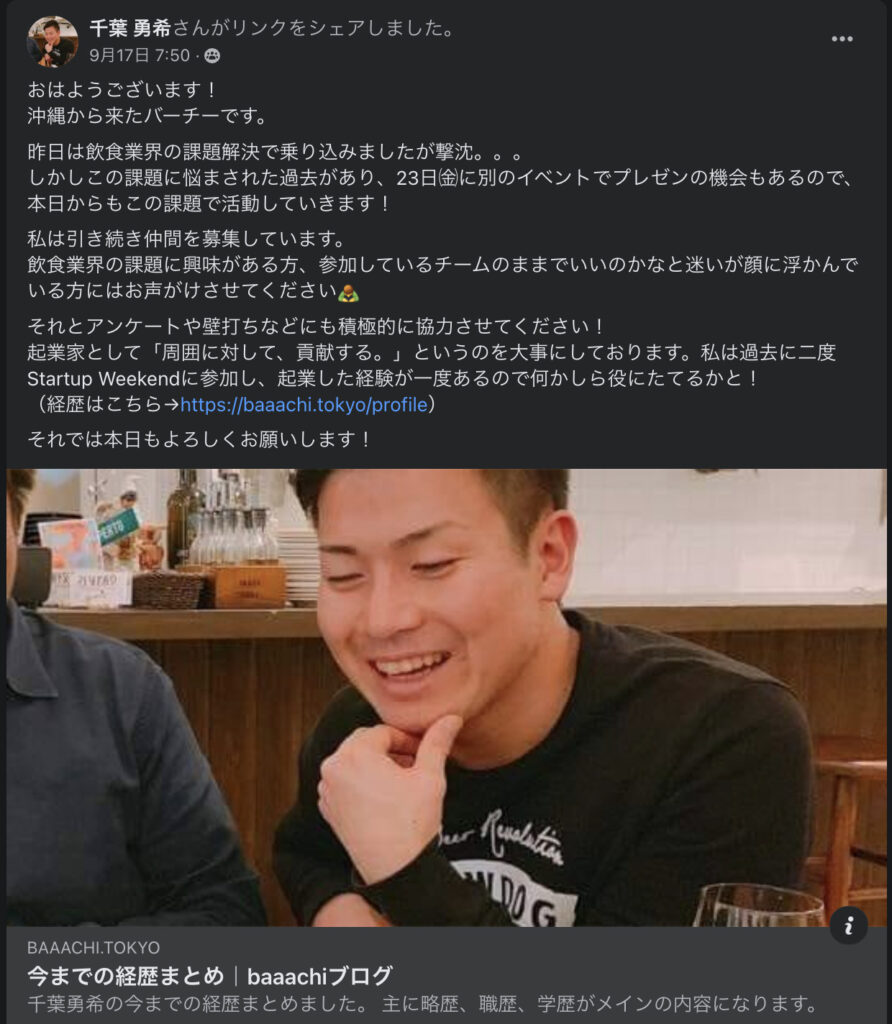
Task: Click the さんがリンクをシェアしました header text
Action: click(x=313, y=28)
